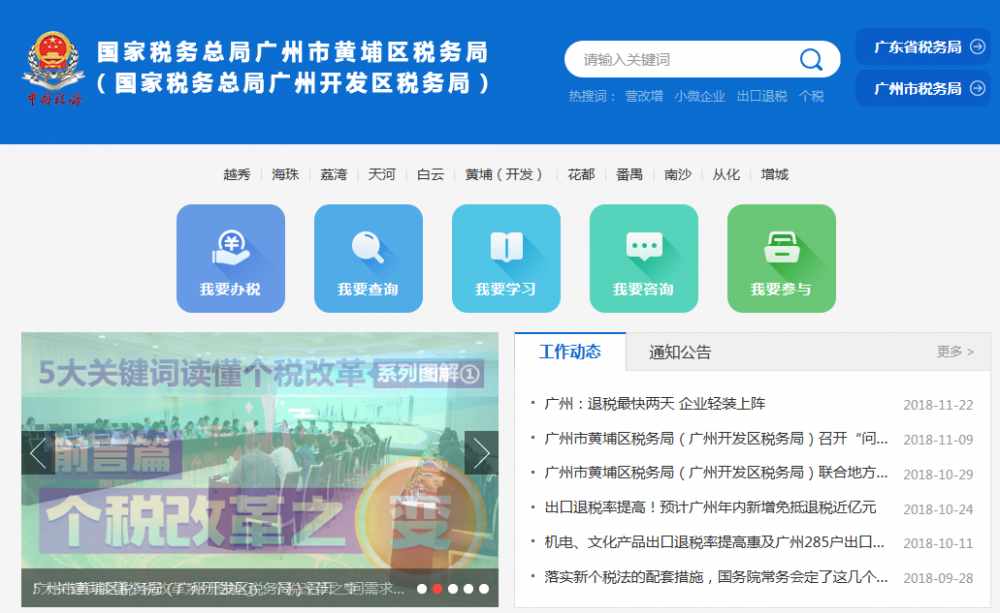Click the second carousel dot indicator

(x=437, y=591)
